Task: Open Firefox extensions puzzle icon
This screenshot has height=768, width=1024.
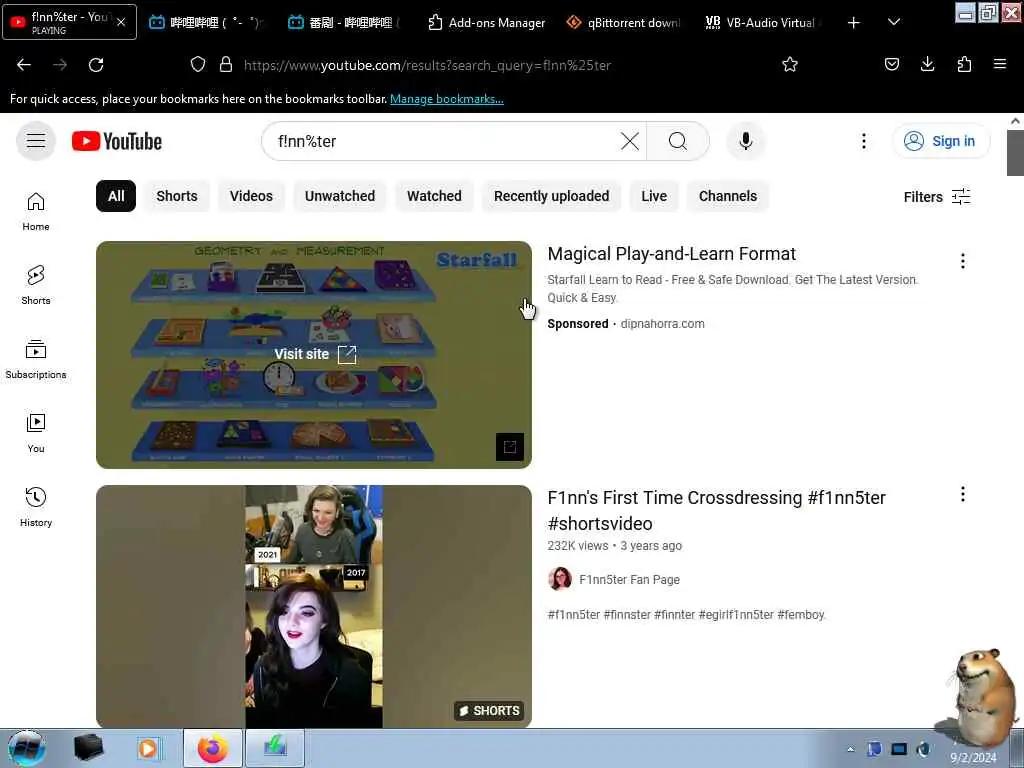Action: 964,65
